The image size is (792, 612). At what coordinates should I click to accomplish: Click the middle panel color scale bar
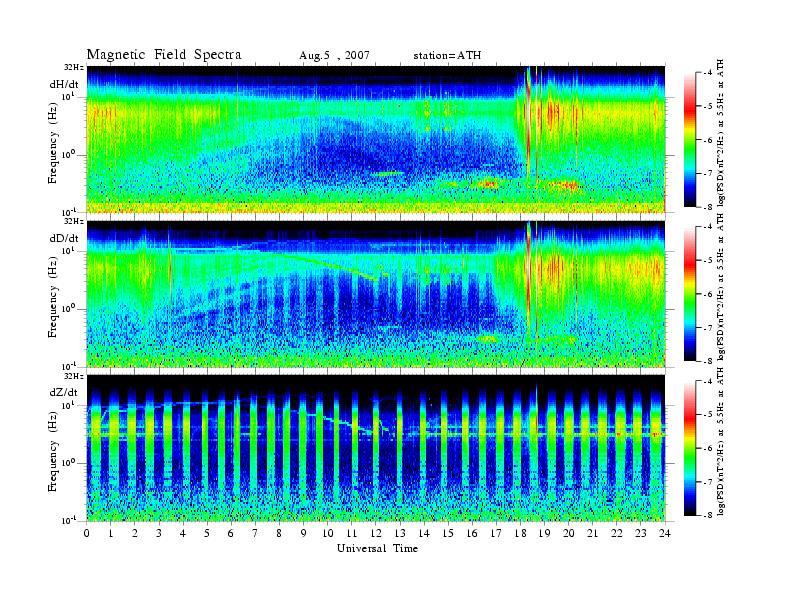689,294
